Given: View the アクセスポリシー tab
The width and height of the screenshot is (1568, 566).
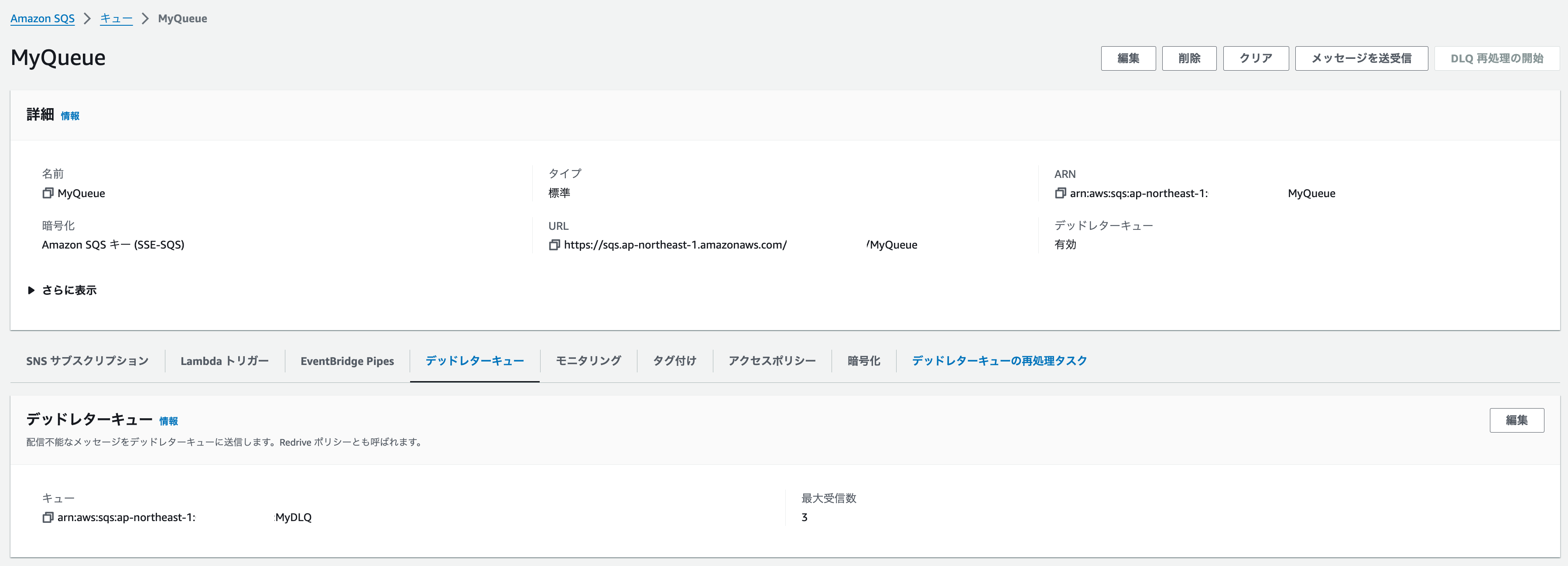Looking at the screenshot, I should click(771, 360).
